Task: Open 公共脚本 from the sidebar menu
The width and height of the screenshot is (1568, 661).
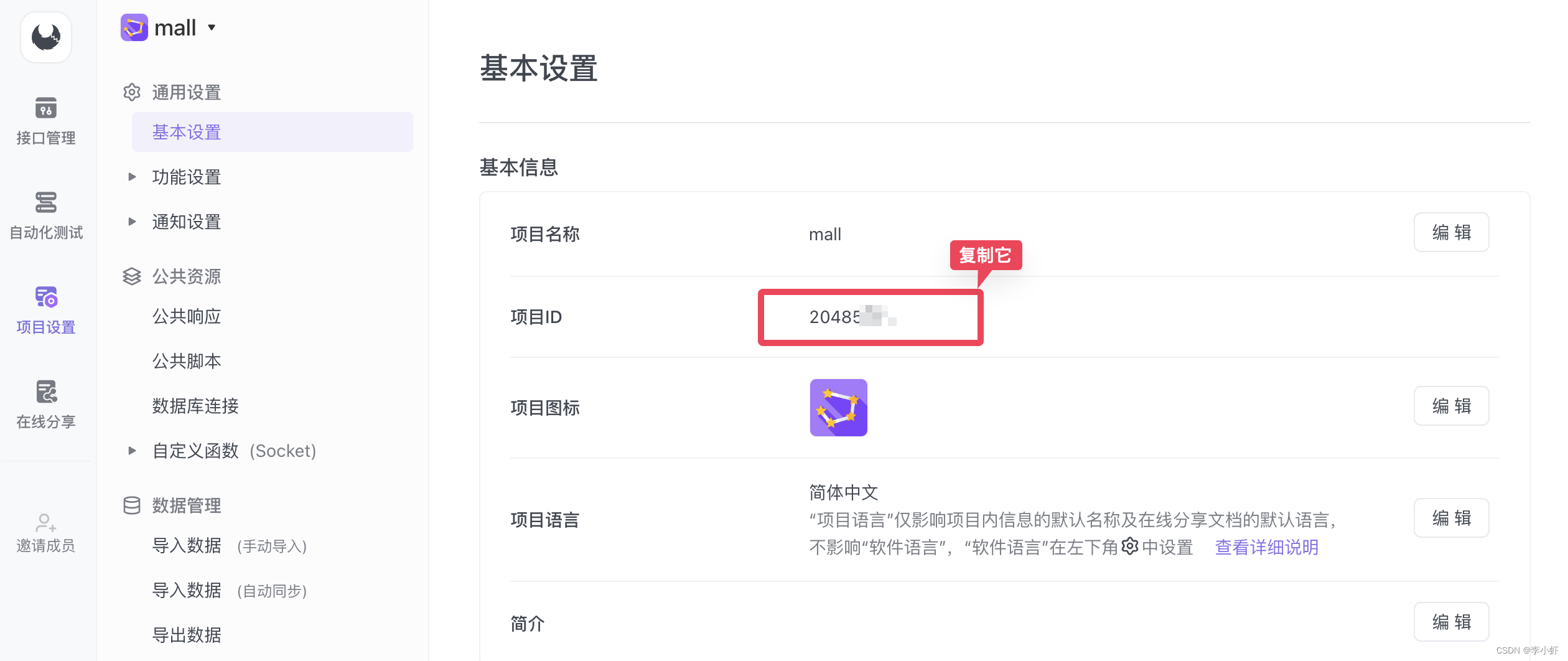Action: pyautogui.click(x=187, y=361)
